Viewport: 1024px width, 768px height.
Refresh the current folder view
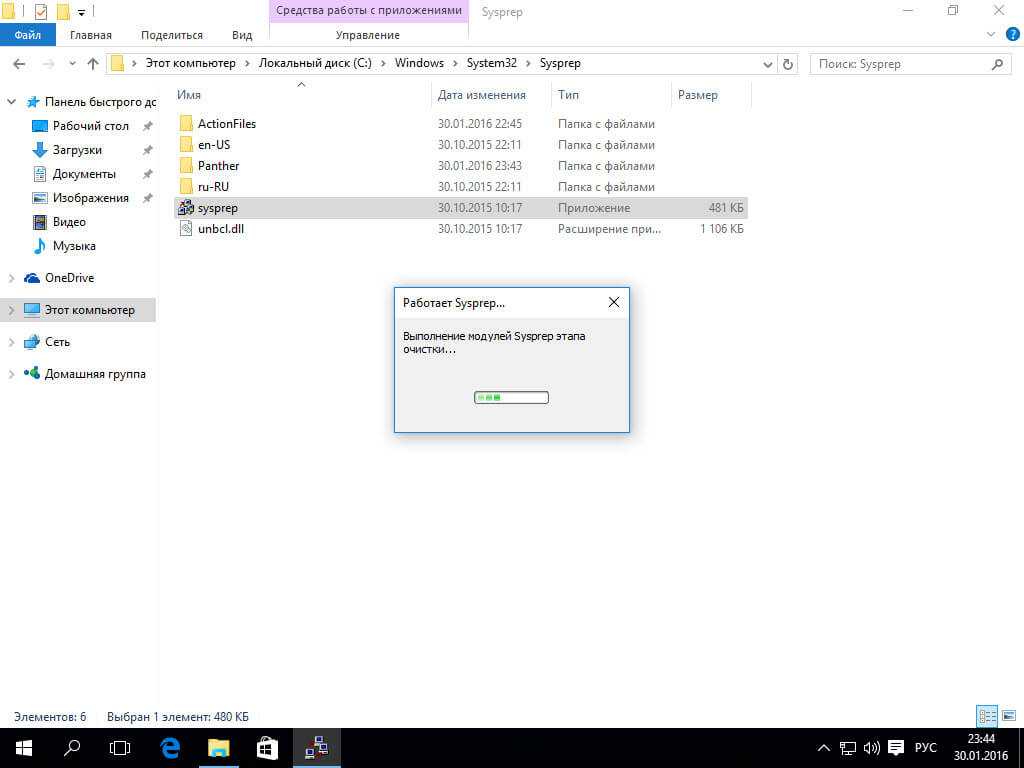click(x=788, y=64)
